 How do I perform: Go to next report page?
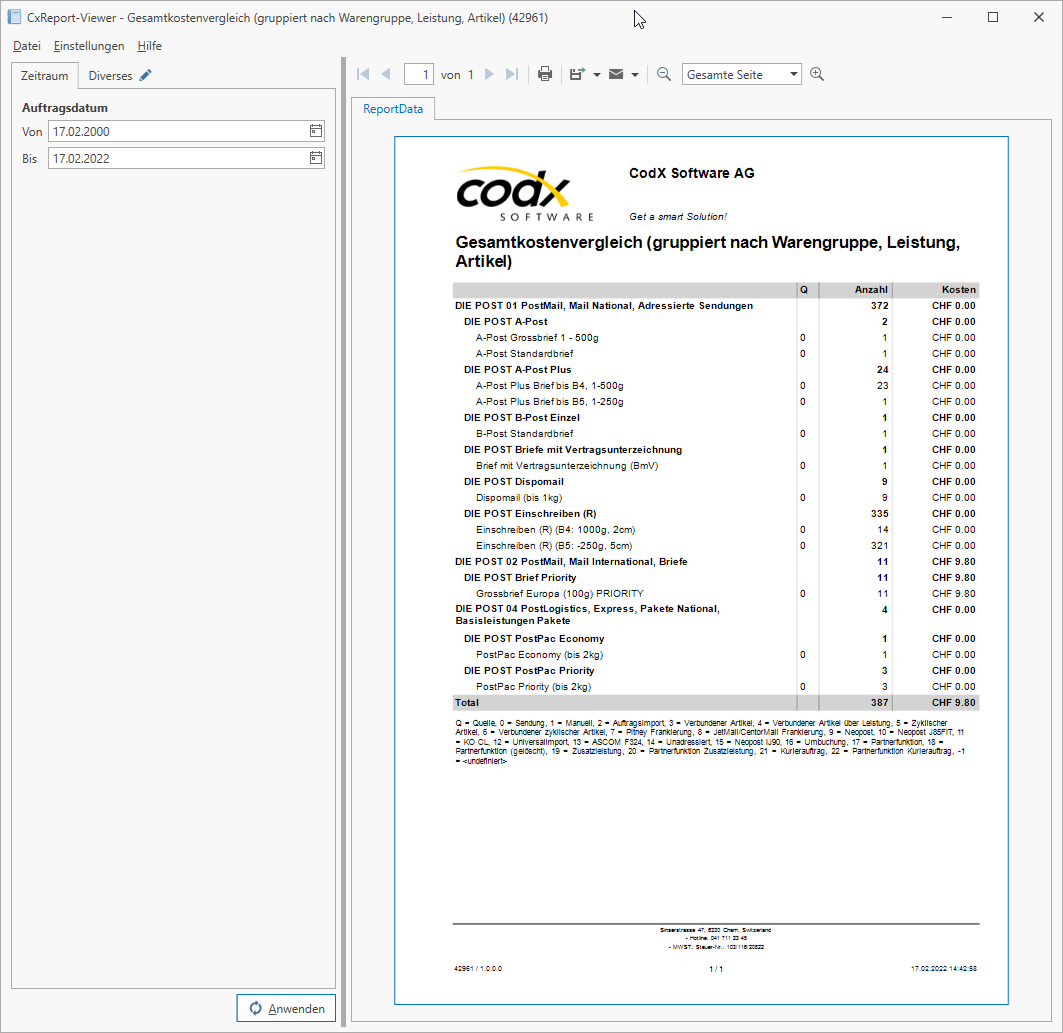pyautogui.click(x=489, y=75)
